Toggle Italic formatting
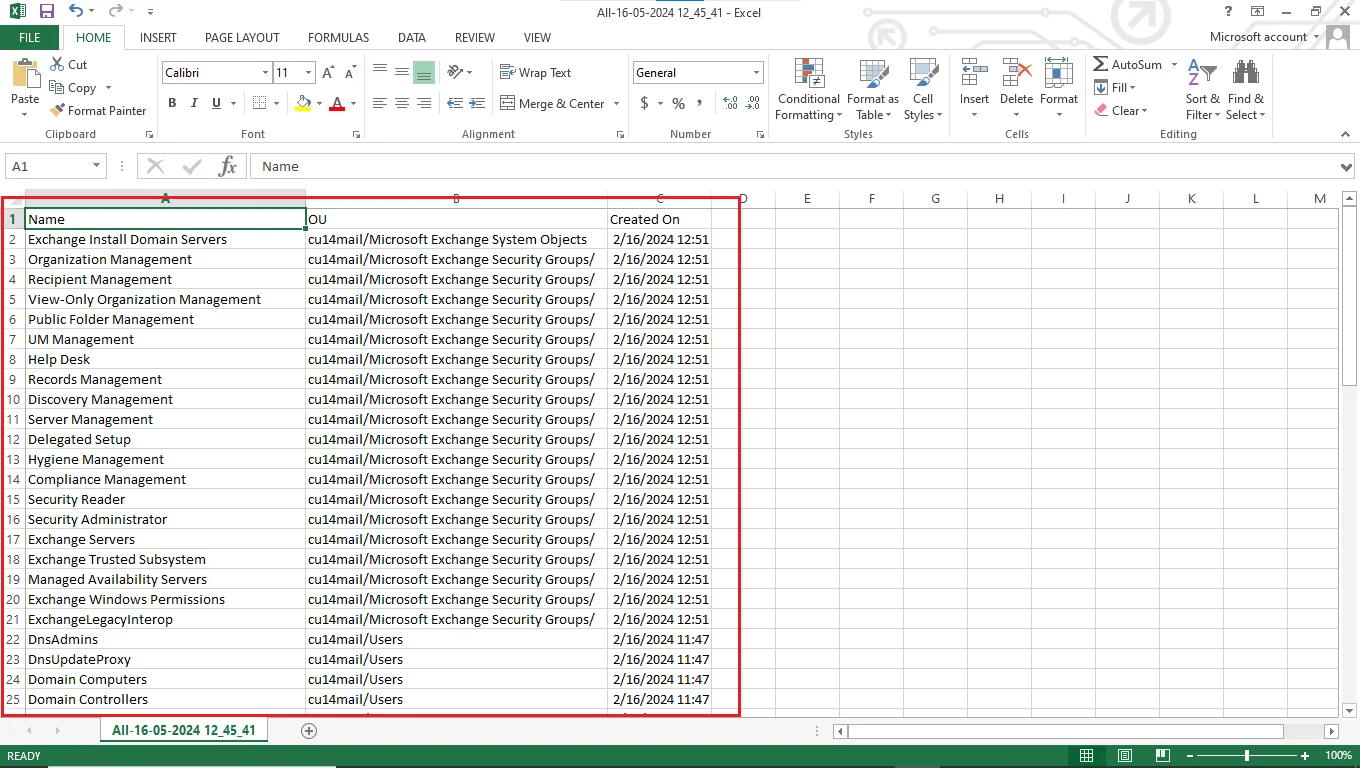This screenshot has width=1360, height=768. (194, 103)
